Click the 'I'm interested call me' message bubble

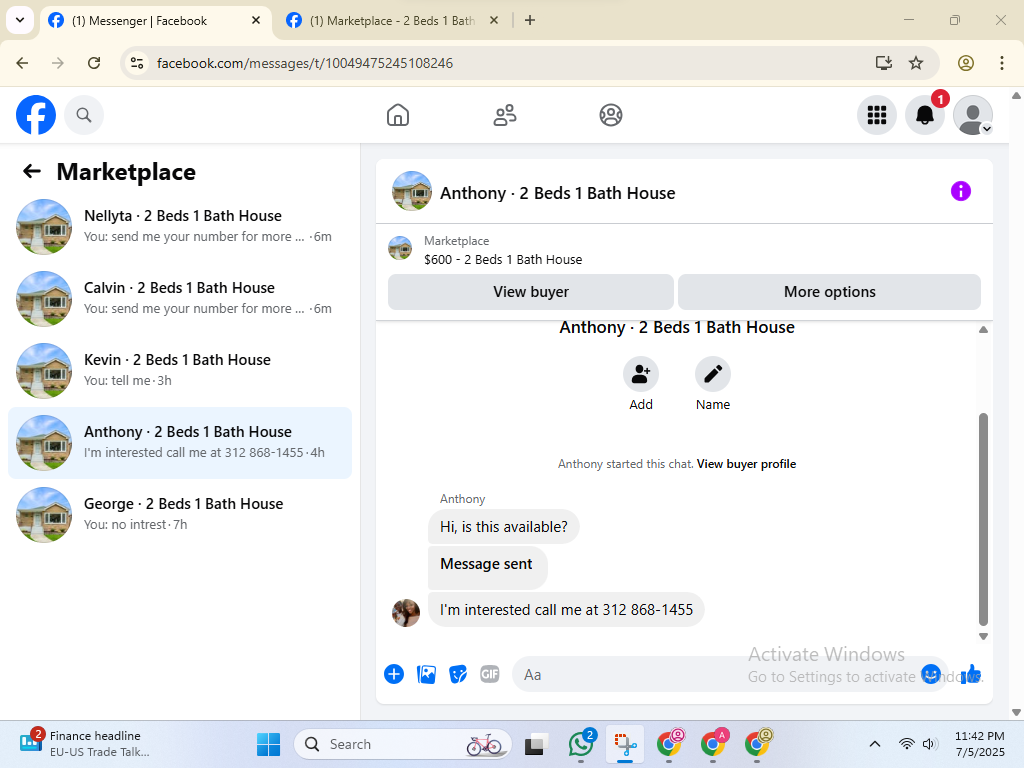coord(566,610)
